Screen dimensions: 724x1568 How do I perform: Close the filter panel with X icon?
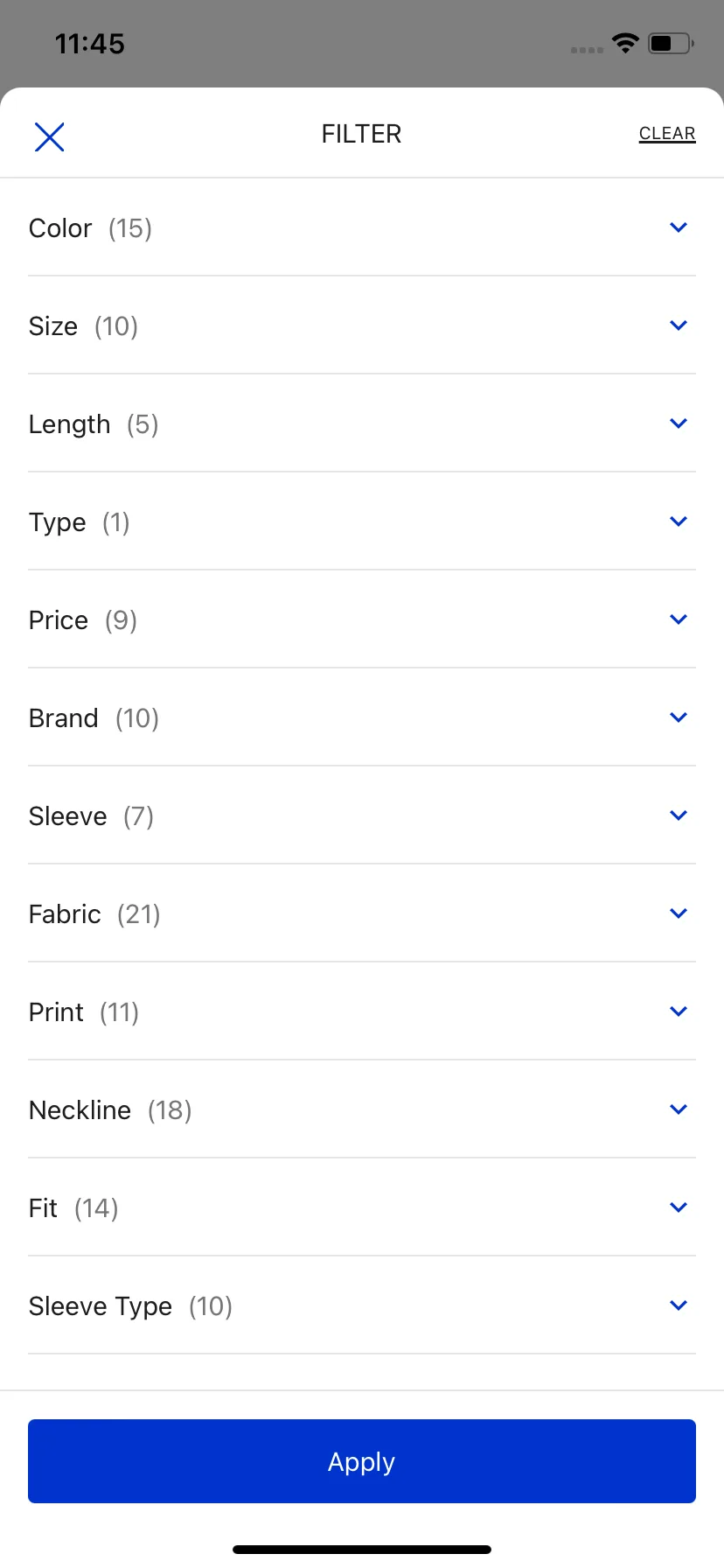[49, 136]
